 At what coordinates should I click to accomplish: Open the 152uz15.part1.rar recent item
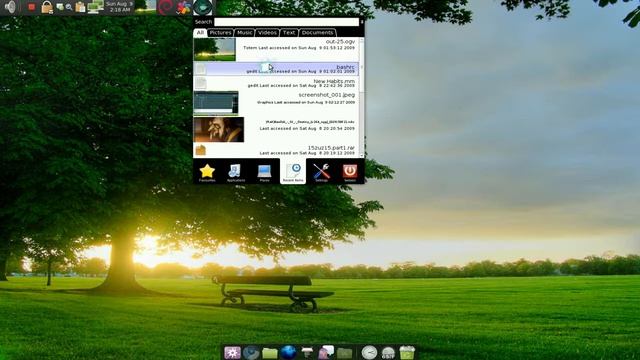[276, 150]
